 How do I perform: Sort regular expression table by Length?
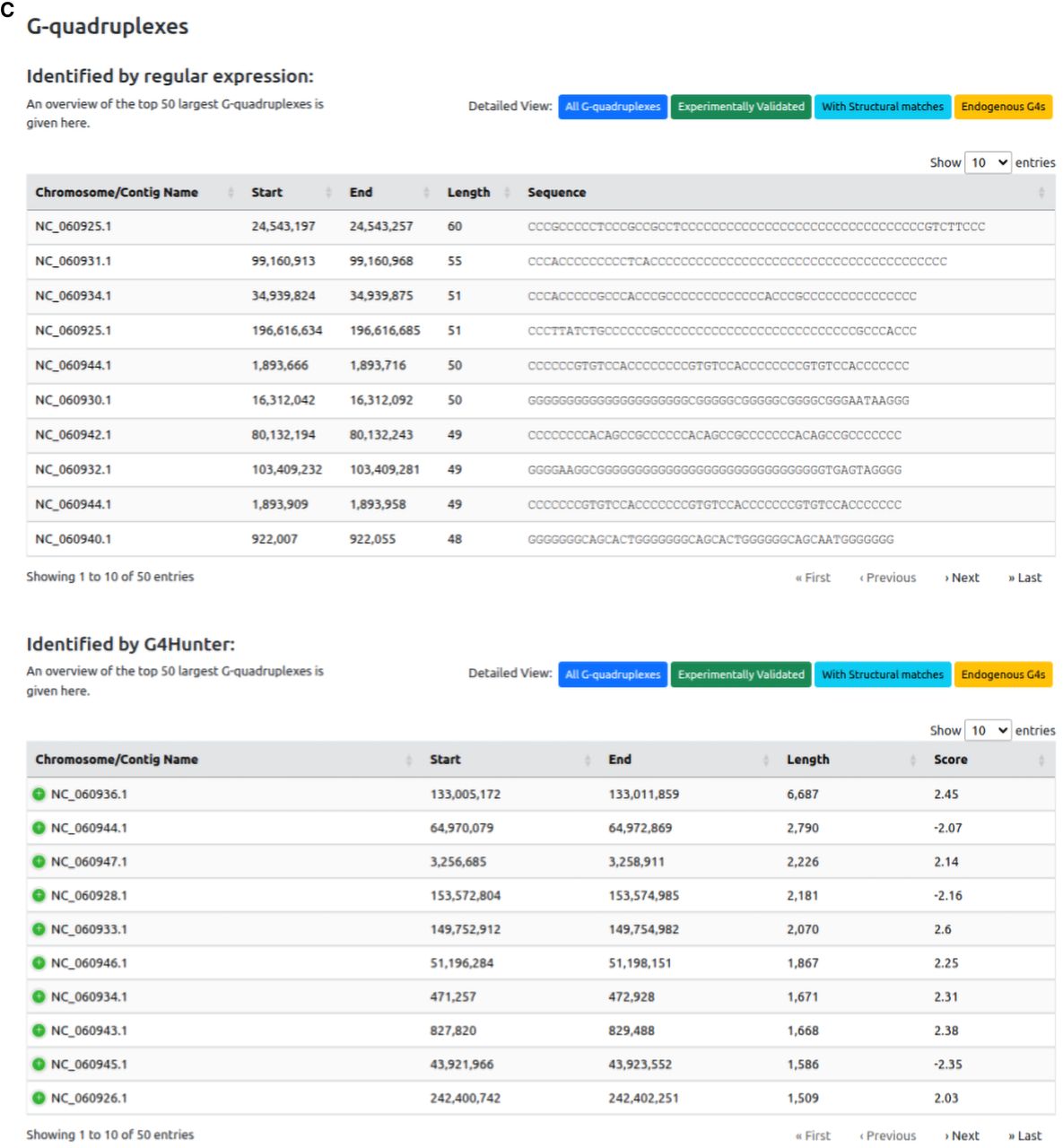[x=469, y=192]
